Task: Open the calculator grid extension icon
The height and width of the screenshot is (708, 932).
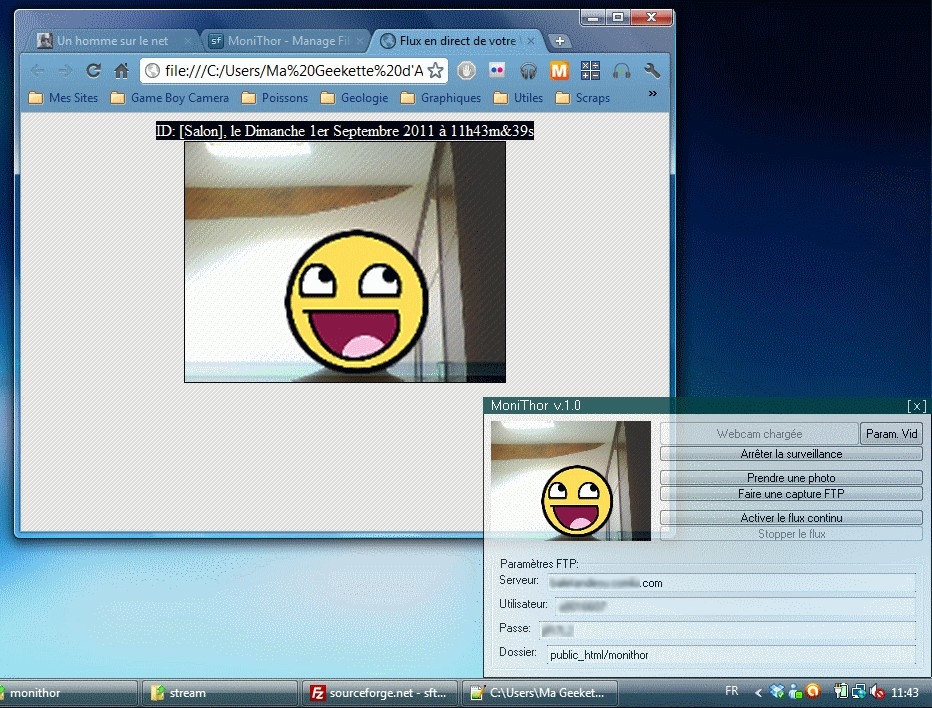Action: tap(590, 71)
